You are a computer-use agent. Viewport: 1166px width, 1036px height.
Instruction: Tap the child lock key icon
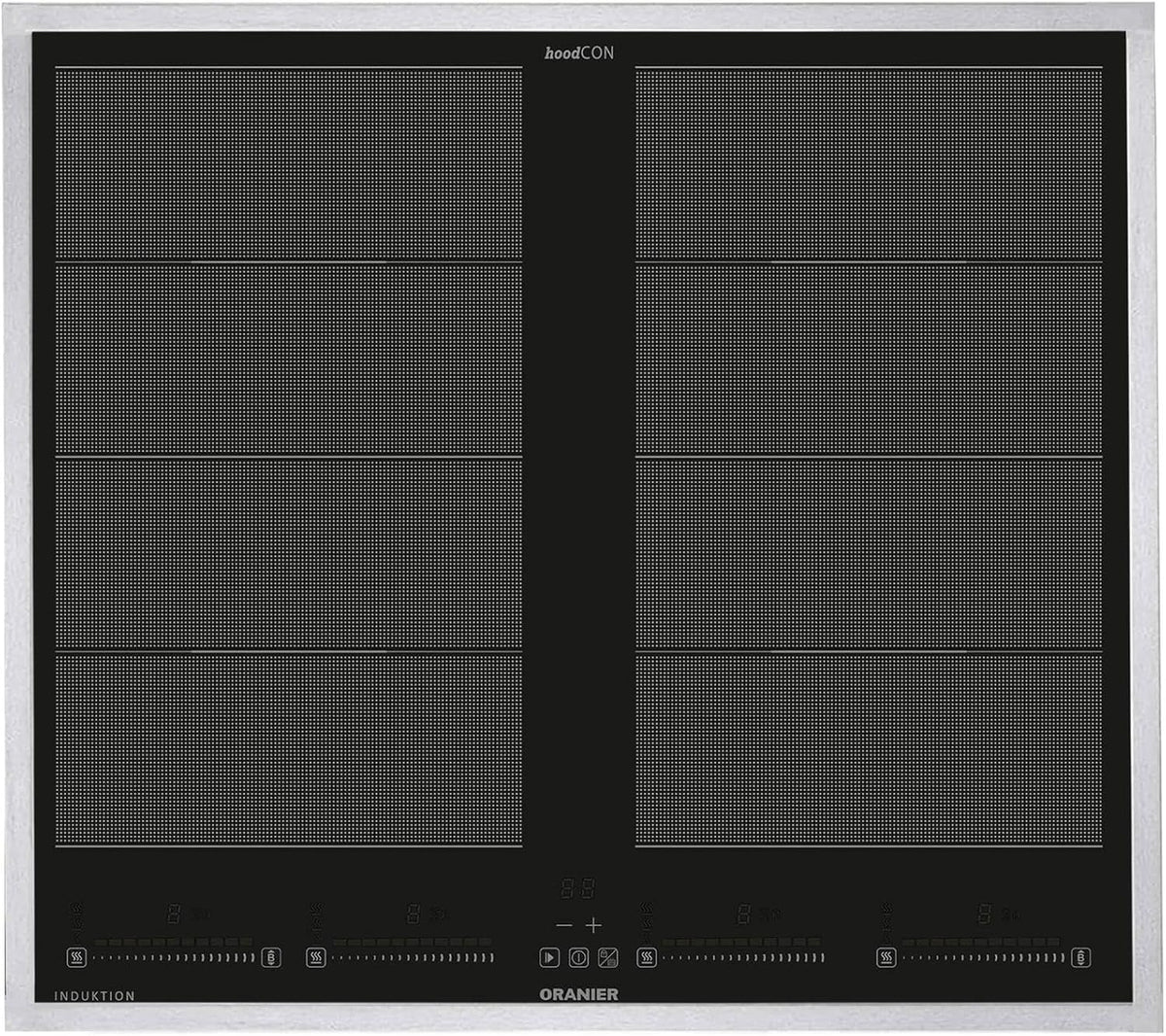pyautogui.click(x=608, y=957)
